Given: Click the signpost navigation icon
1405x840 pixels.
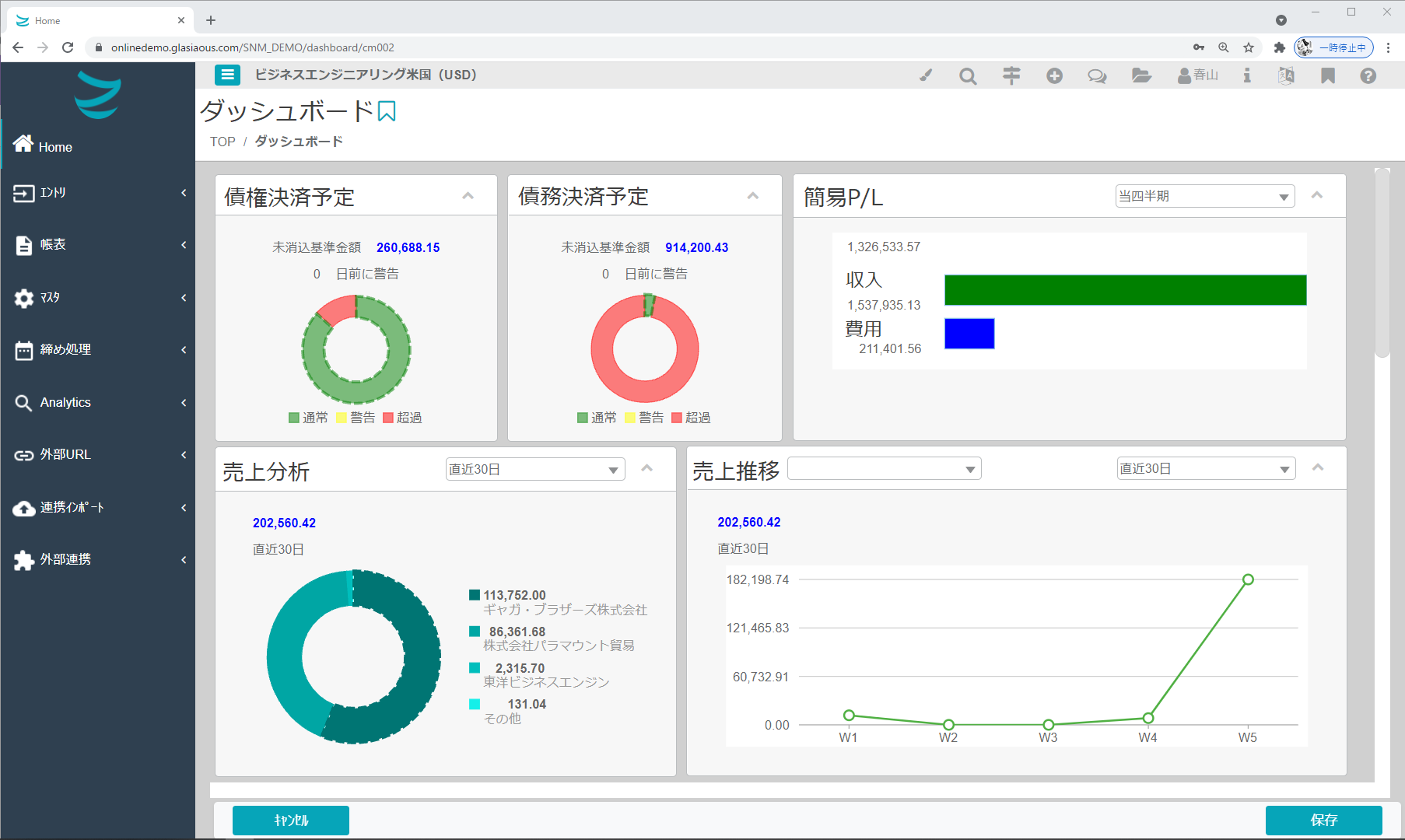Looking at the screenshot, I should [x=1011, y=75].
